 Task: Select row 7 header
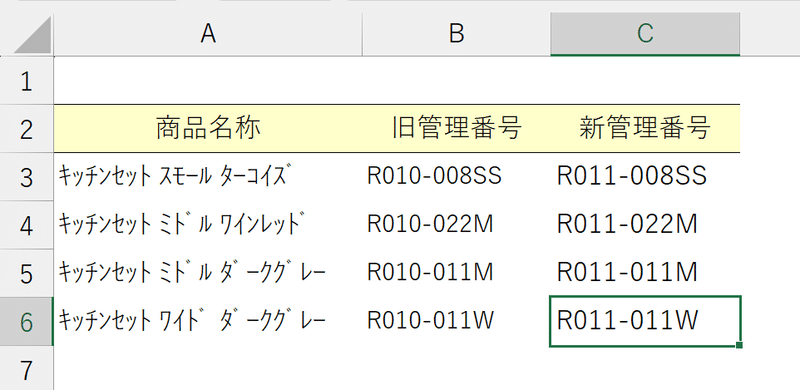tap(27, 369)
